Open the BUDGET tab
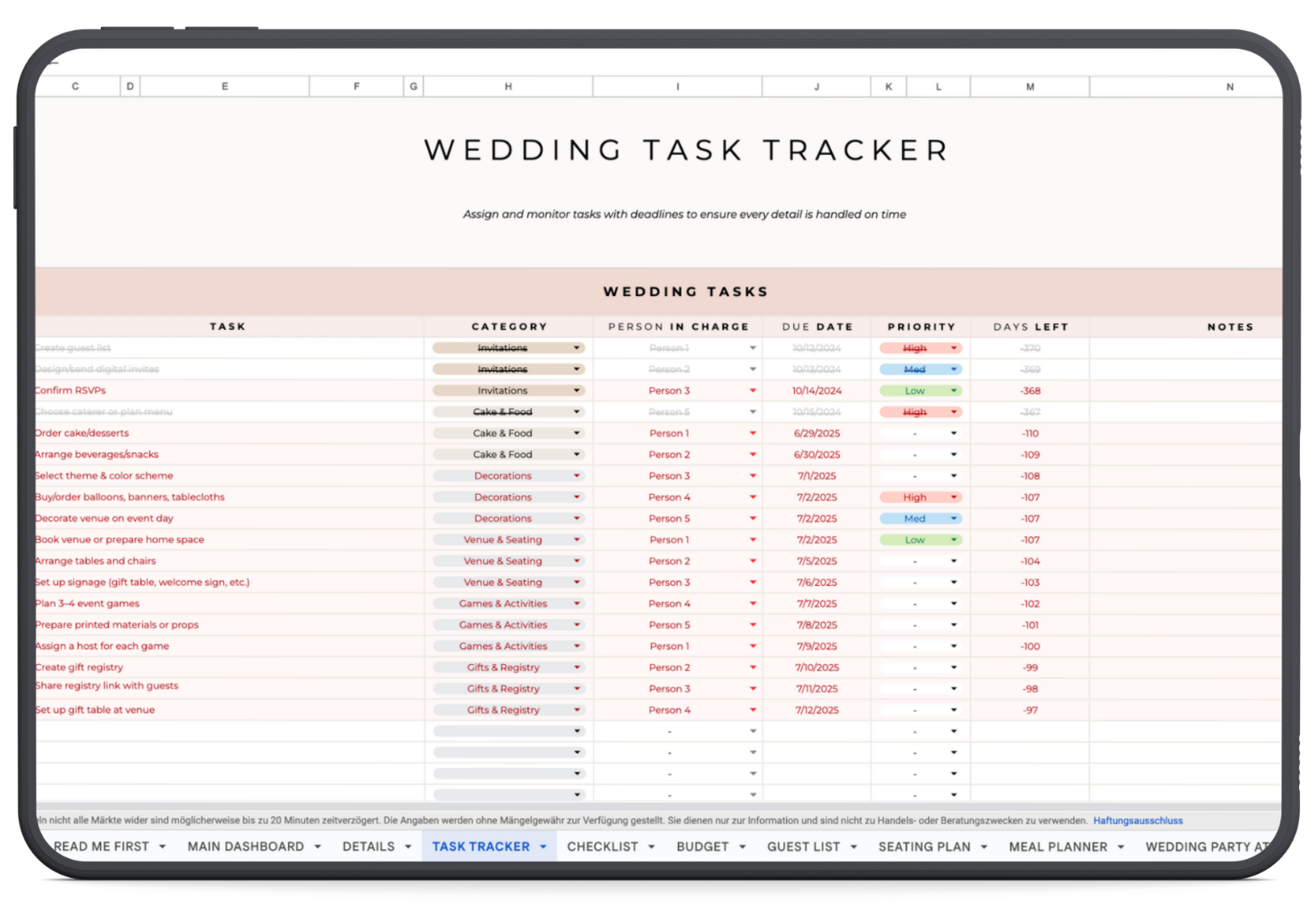 tap(702, 847)
